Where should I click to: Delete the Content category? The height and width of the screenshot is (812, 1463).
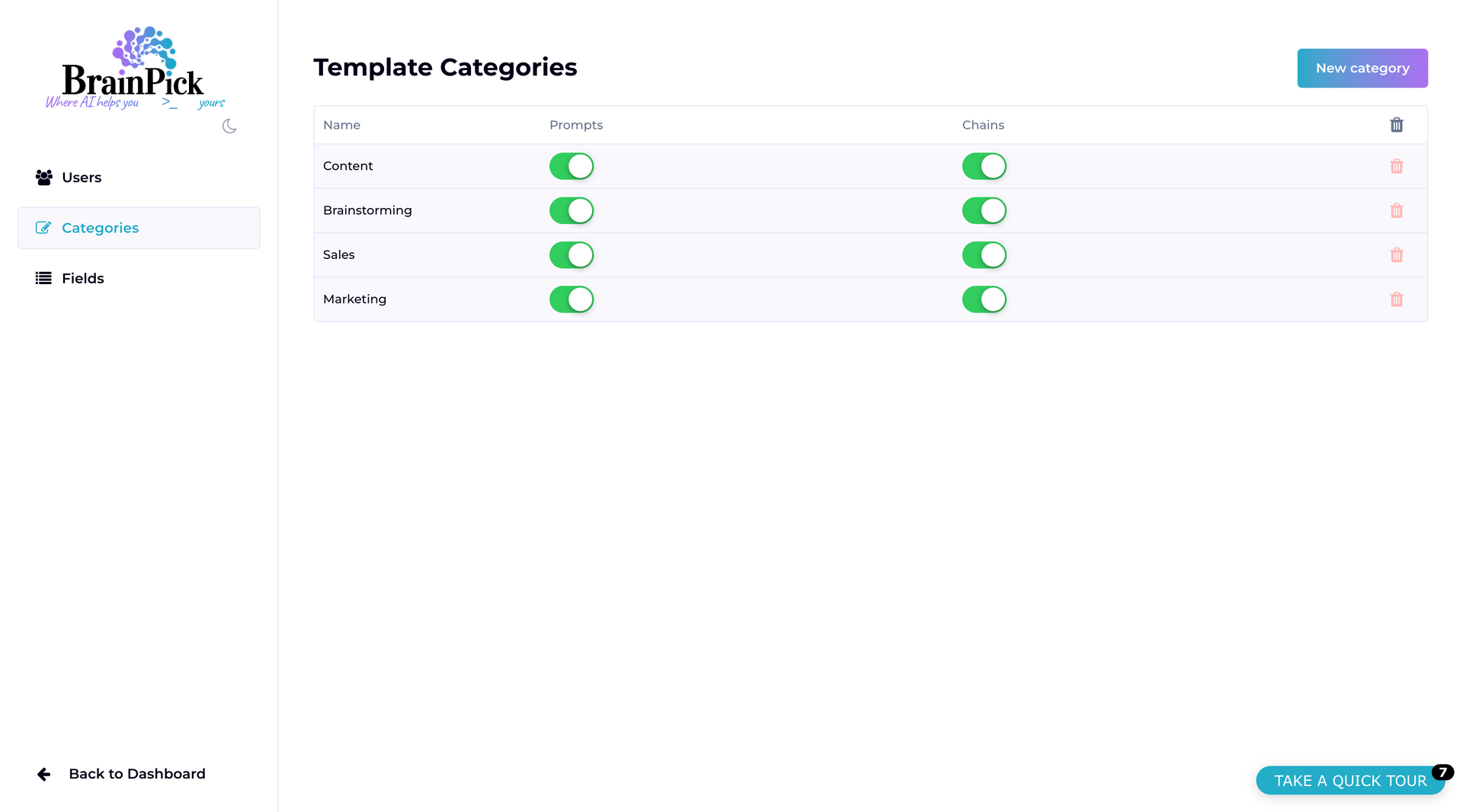pyautogui.click(x=1396, y=166)
